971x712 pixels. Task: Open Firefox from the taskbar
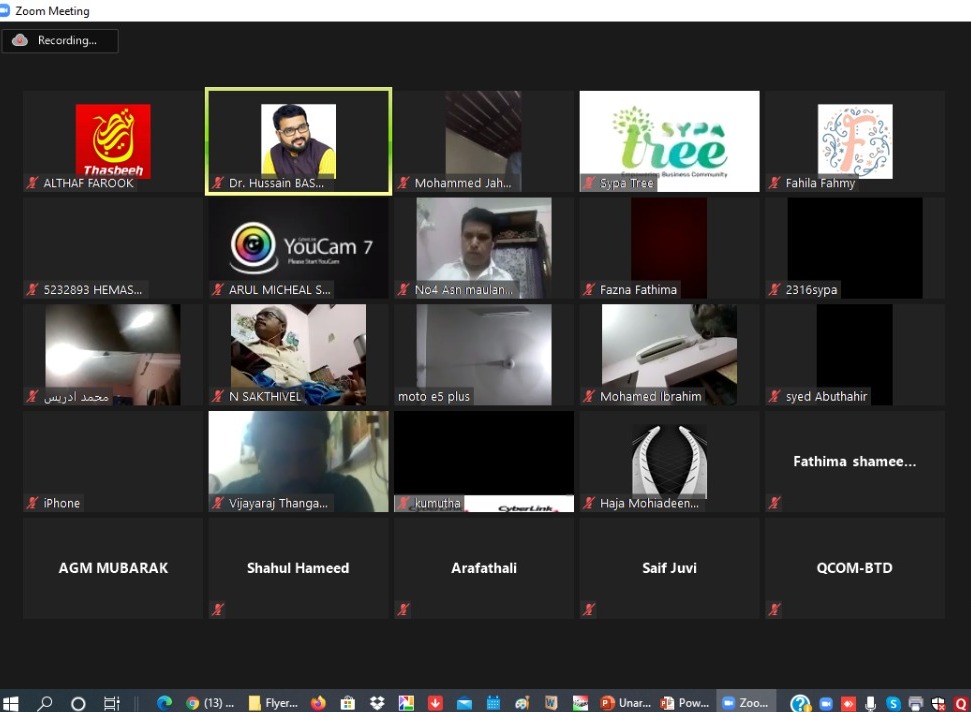point(319,703)
